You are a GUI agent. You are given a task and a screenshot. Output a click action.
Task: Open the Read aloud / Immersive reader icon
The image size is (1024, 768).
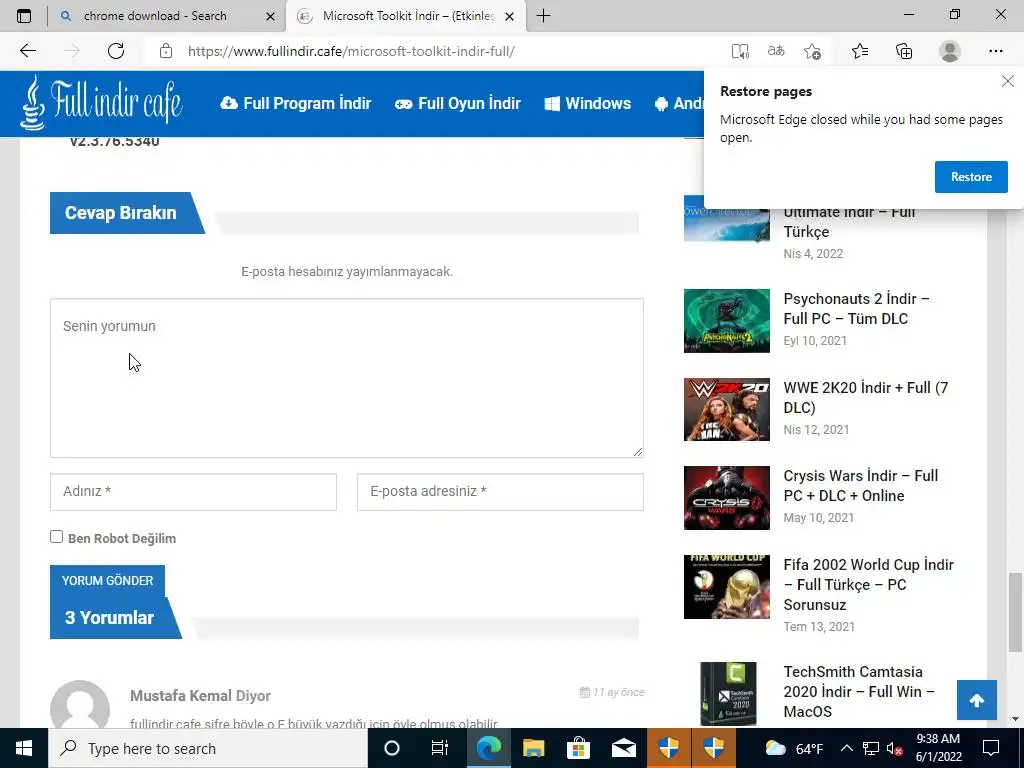point(739,51)
